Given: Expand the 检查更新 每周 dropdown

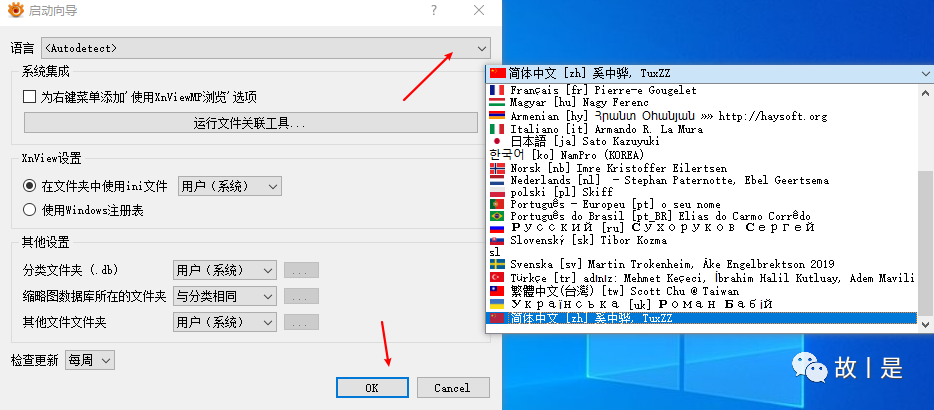Looking at the screenshot, I should point(89,360).
